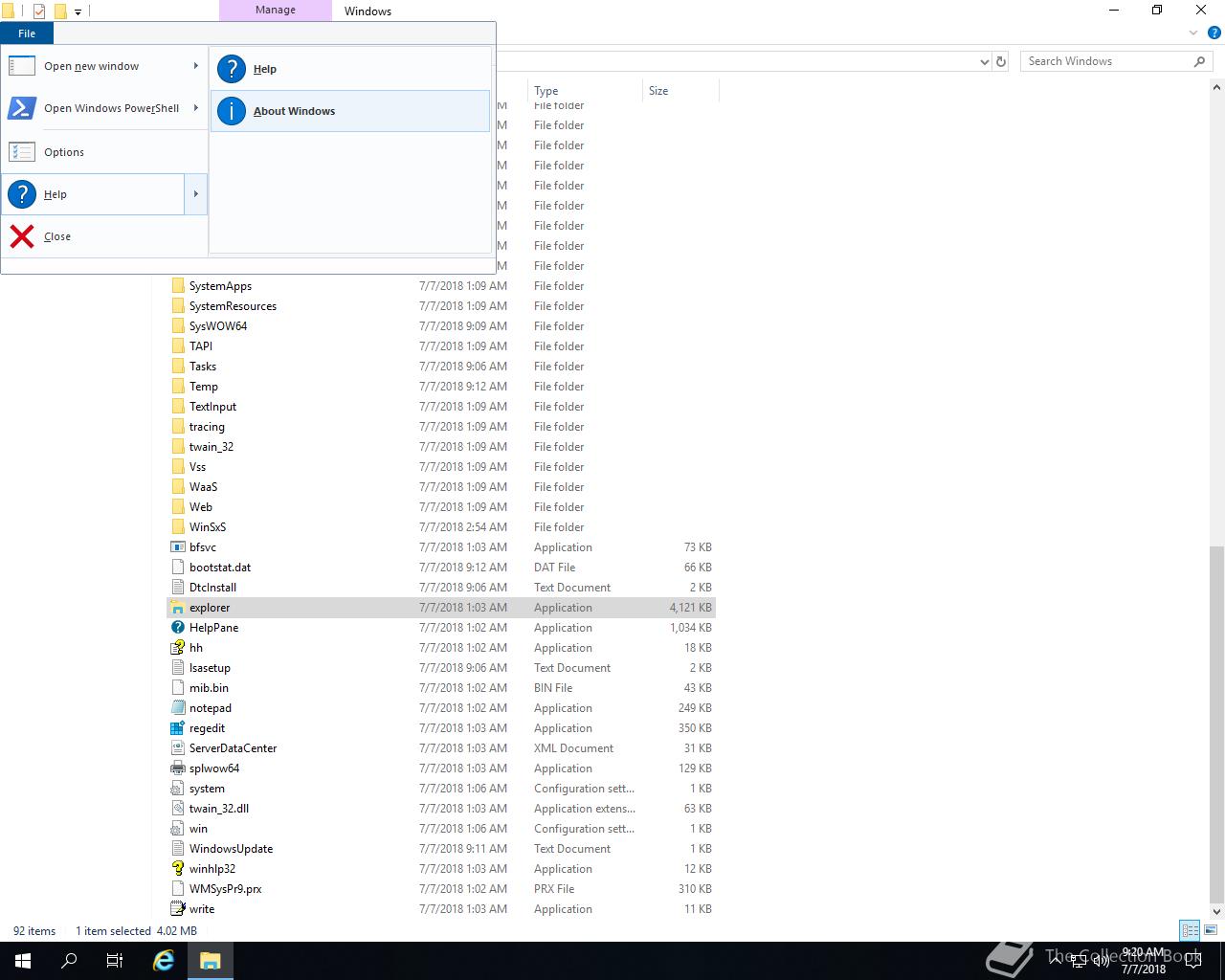The height and width of the screenshot is (980, 1225).
Task: Open folder Options from File menu
Action: [104, 152]
